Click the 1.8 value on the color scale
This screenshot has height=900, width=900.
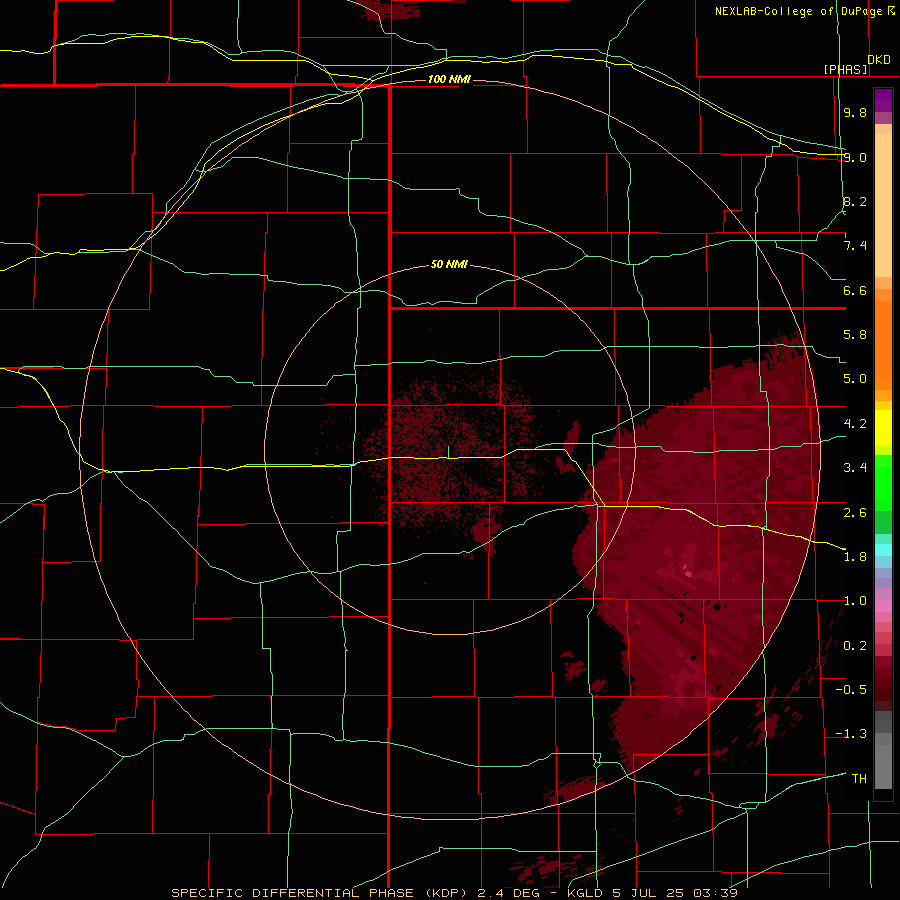tap(855, 557)
